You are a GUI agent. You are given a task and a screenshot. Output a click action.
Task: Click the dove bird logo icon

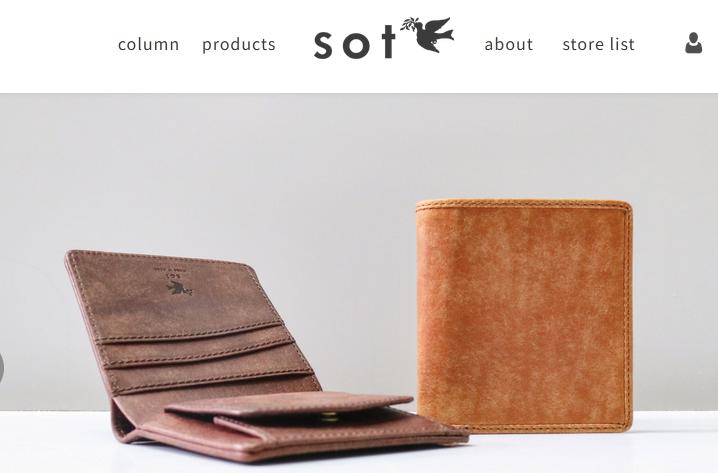428,34
